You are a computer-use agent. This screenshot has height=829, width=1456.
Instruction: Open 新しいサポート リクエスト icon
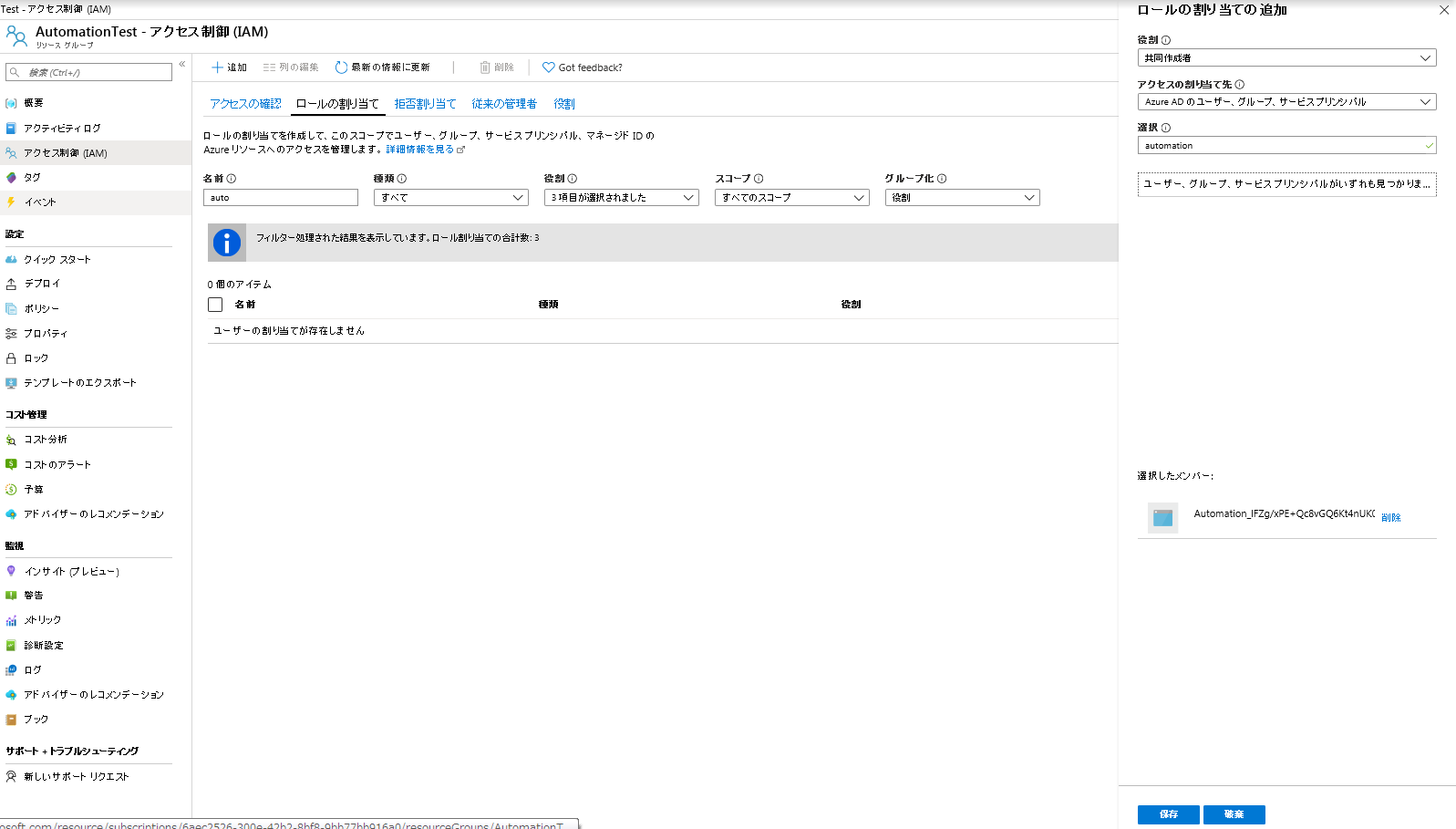coord(11,777)
